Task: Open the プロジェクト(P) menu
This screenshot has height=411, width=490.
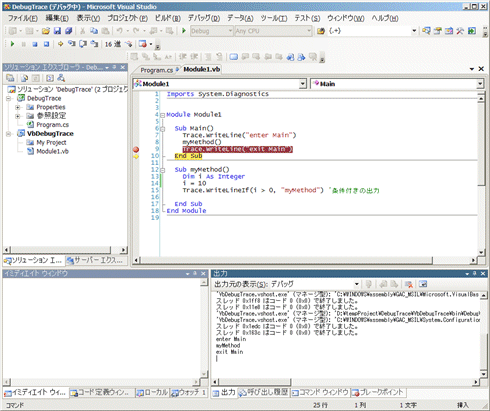Action: coord(127,18)
